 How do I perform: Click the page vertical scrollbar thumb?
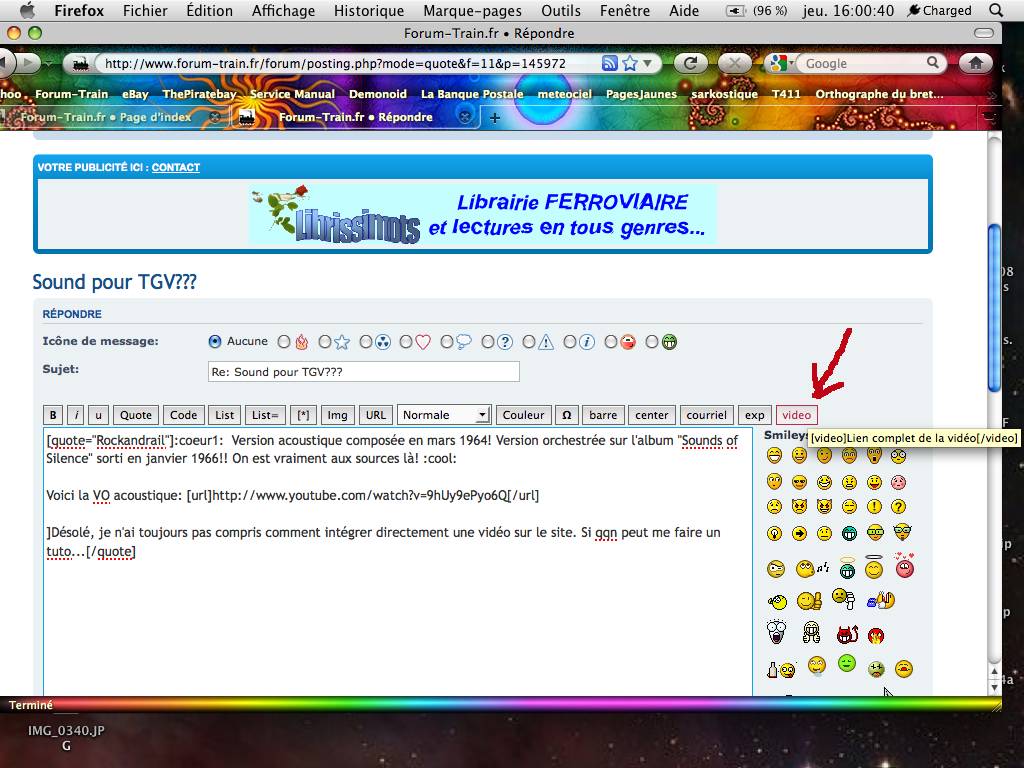[x=994, y=308]
